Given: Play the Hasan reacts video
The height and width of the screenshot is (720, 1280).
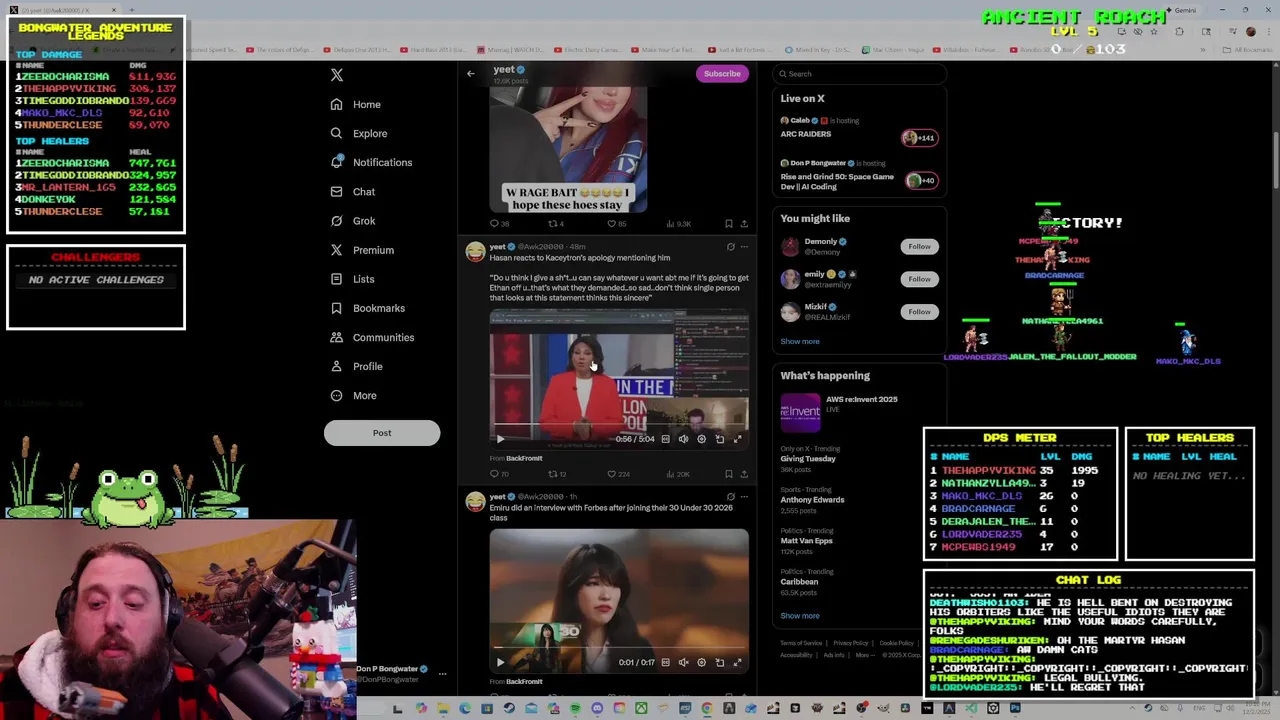Looking at the screenshot, I should click(x=500, y=439).
